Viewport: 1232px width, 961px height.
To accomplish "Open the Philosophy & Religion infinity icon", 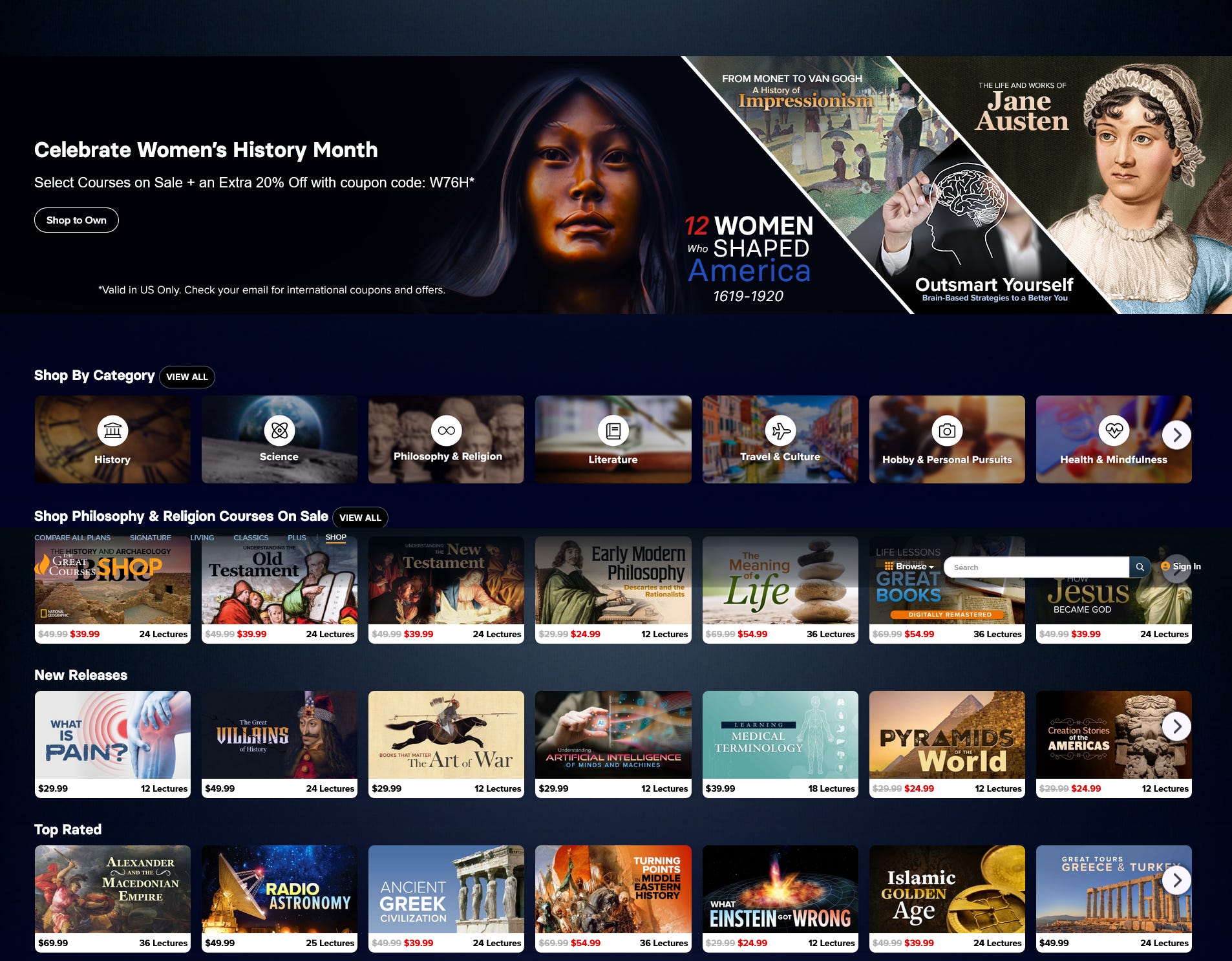I will [446, 430].
